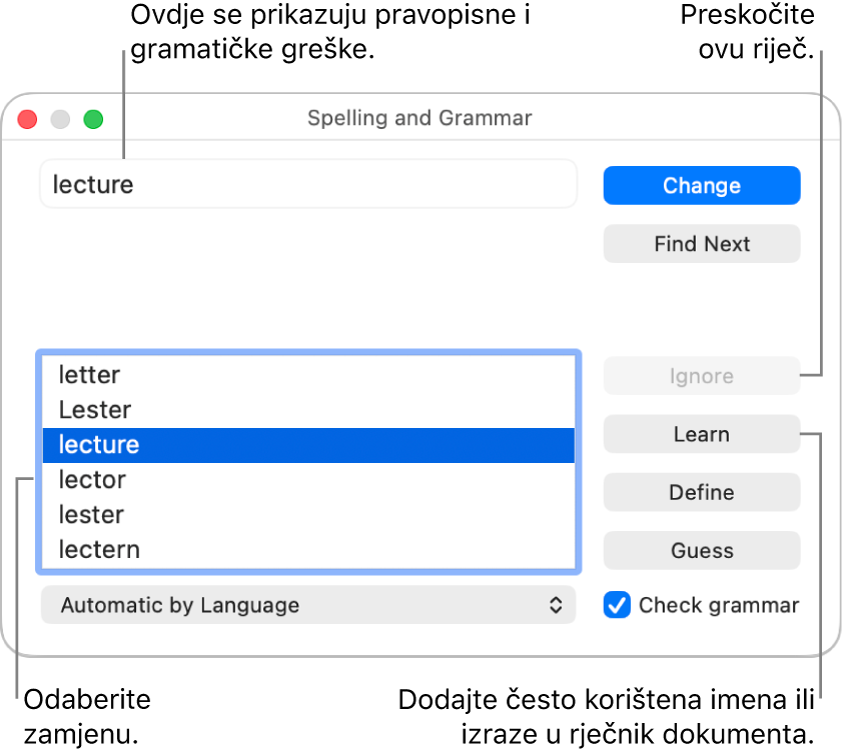Click the yellow minimize window icon

point(60,118)
